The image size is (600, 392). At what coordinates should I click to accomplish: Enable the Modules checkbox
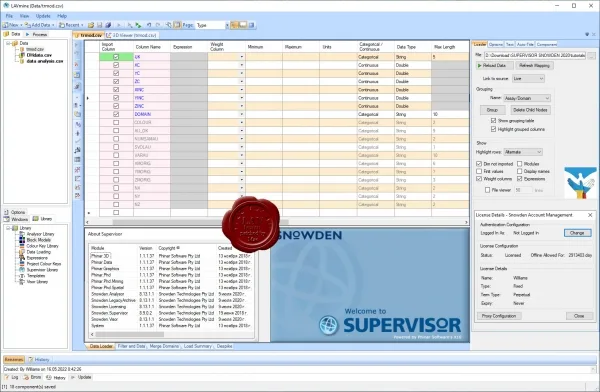pyautogui.click(x=519, y=164)
